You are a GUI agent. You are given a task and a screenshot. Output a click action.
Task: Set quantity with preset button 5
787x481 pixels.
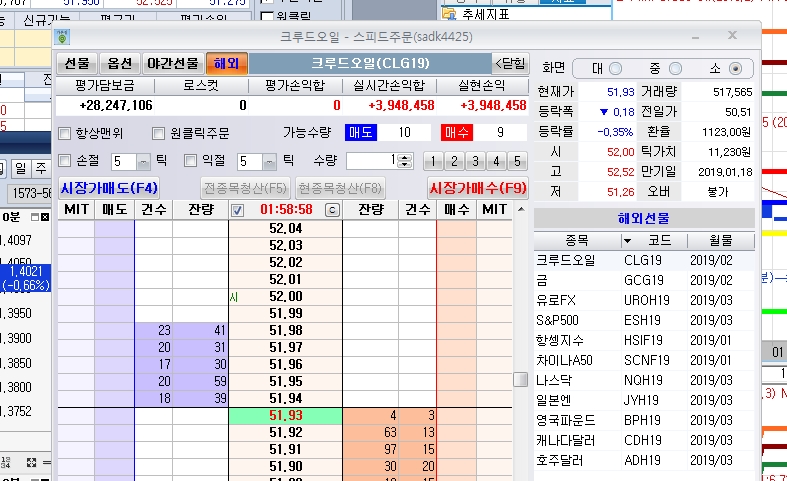click(x=517, y=161)
